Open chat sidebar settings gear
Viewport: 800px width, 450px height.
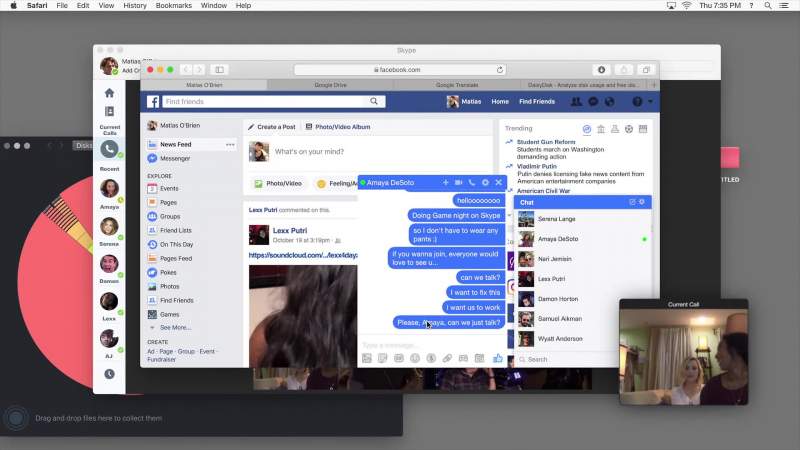click(x=642, y=202)
